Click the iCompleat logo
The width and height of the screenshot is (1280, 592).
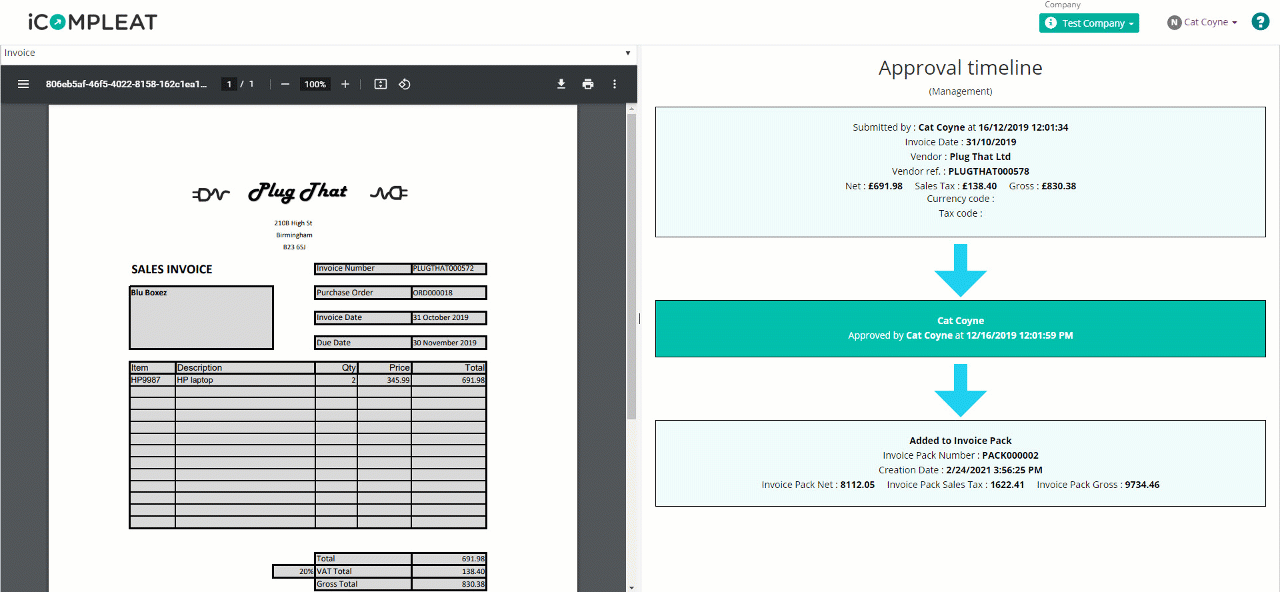click(92, 22)
